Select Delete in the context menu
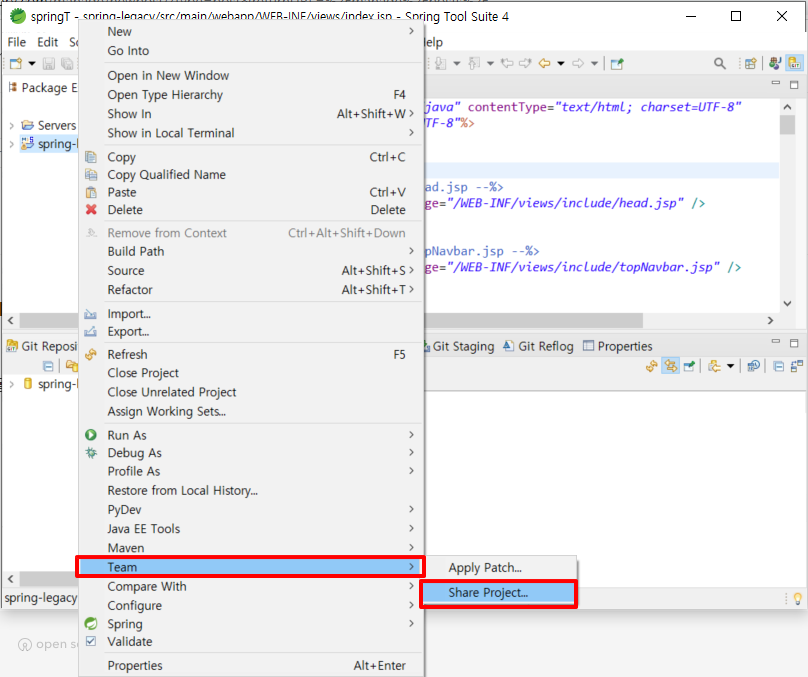The image size is (808, 677). pyautogui.click(x=251, y=210)
